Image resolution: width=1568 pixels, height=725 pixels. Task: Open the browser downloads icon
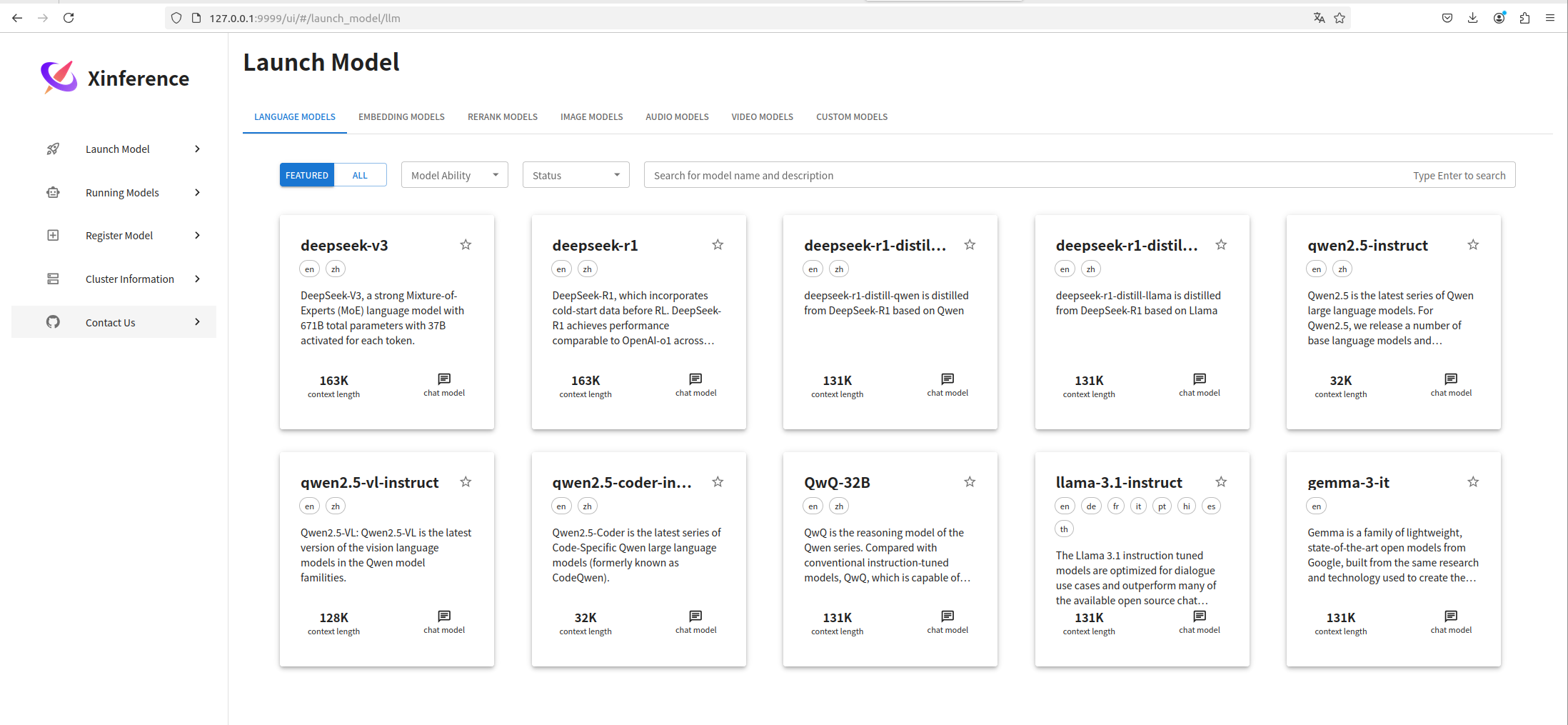(1472, 18)
